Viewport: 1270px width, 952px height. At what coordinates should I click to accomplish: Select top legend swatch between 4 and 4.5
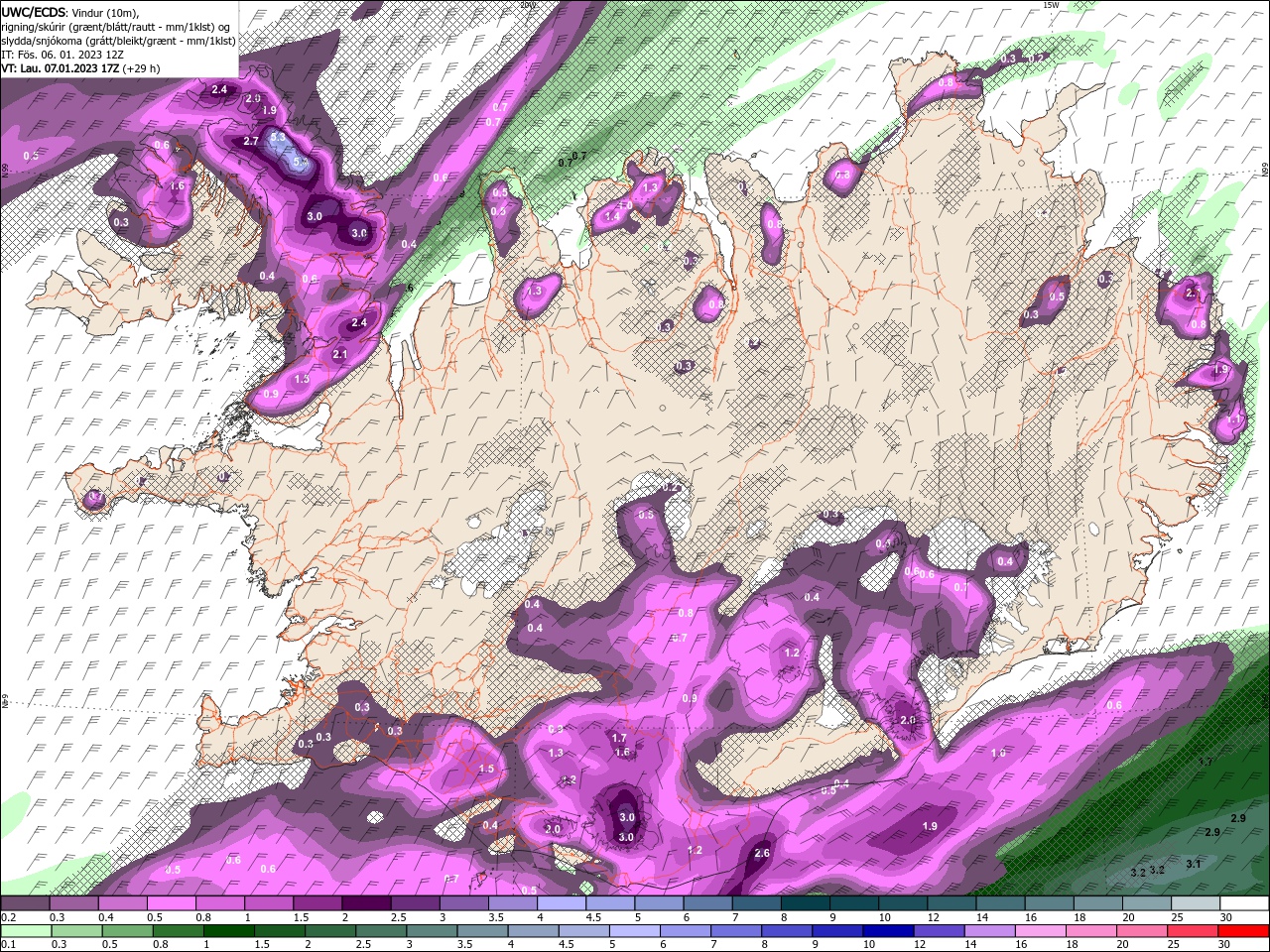(562, 903)
